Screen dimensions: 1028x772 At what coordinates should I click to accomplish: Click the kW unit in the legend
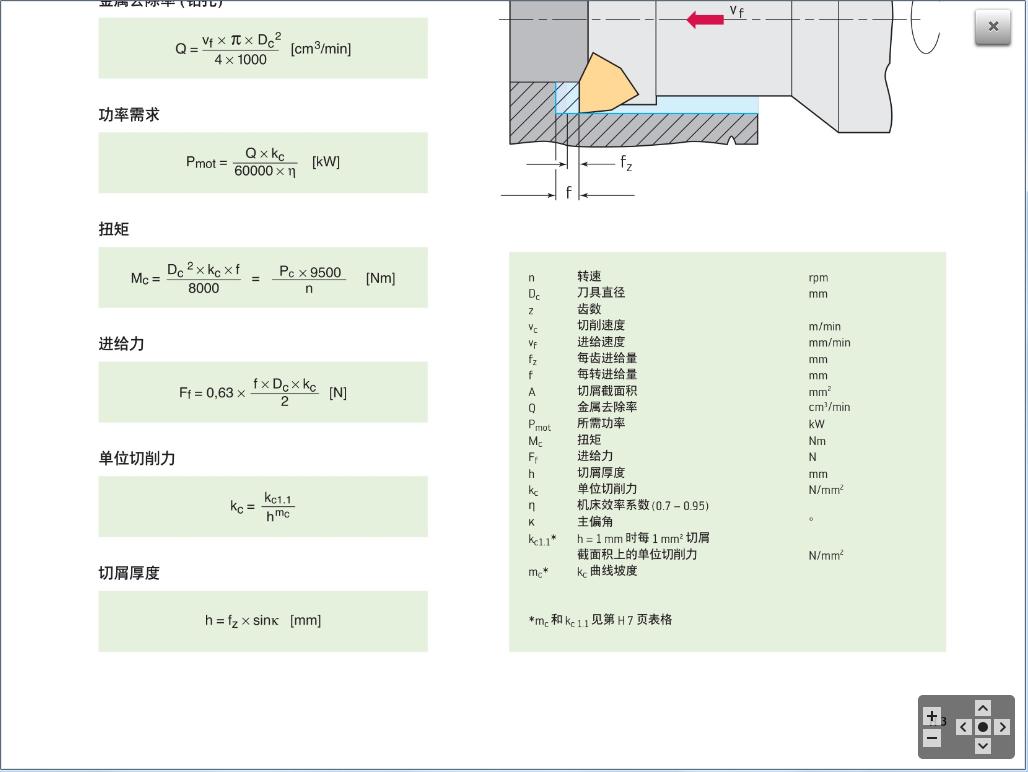[816, 424]
